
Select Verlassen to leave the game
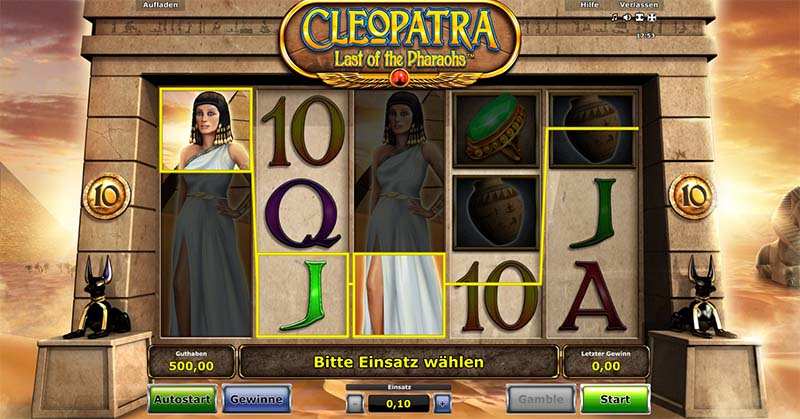pos(639,5)
